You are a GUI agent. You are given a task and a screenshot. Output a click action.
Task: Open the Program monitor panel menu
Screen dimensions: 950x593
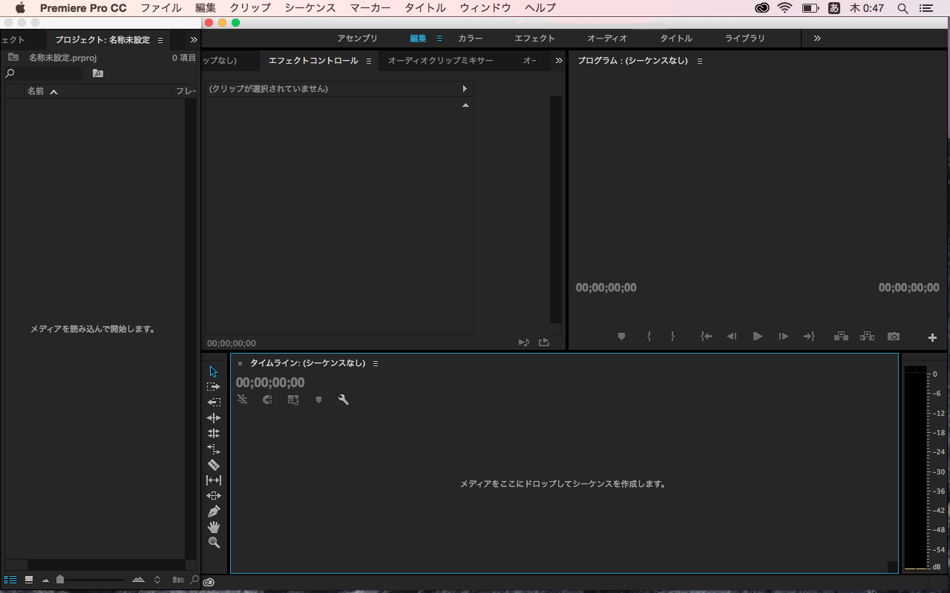coord(700,61)
